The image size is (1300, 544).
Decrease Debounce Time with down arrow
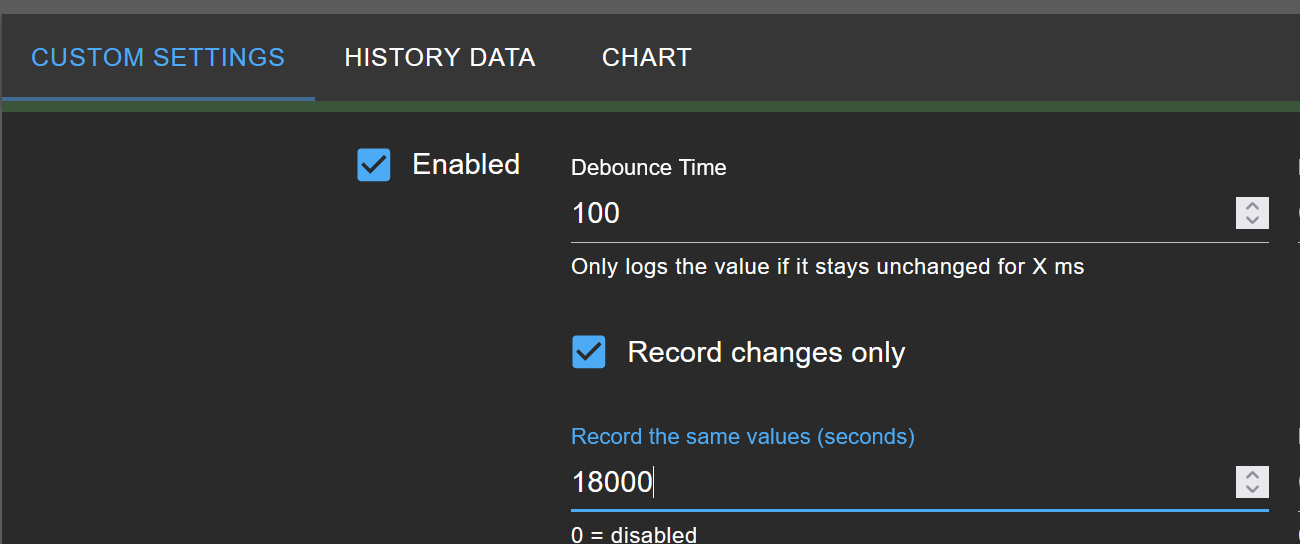(x=1252, y=221)
